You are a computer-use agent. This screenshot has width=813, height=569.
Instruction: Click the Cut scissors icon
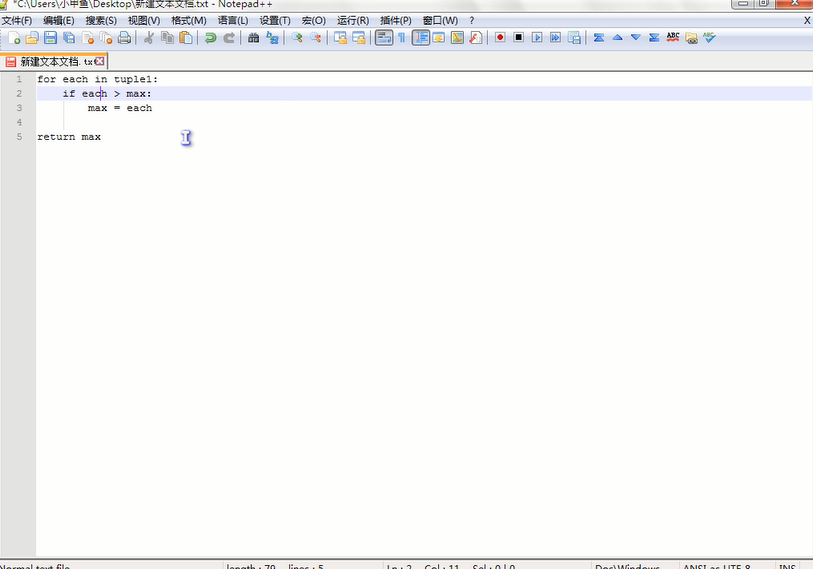[x=149, y=38]
